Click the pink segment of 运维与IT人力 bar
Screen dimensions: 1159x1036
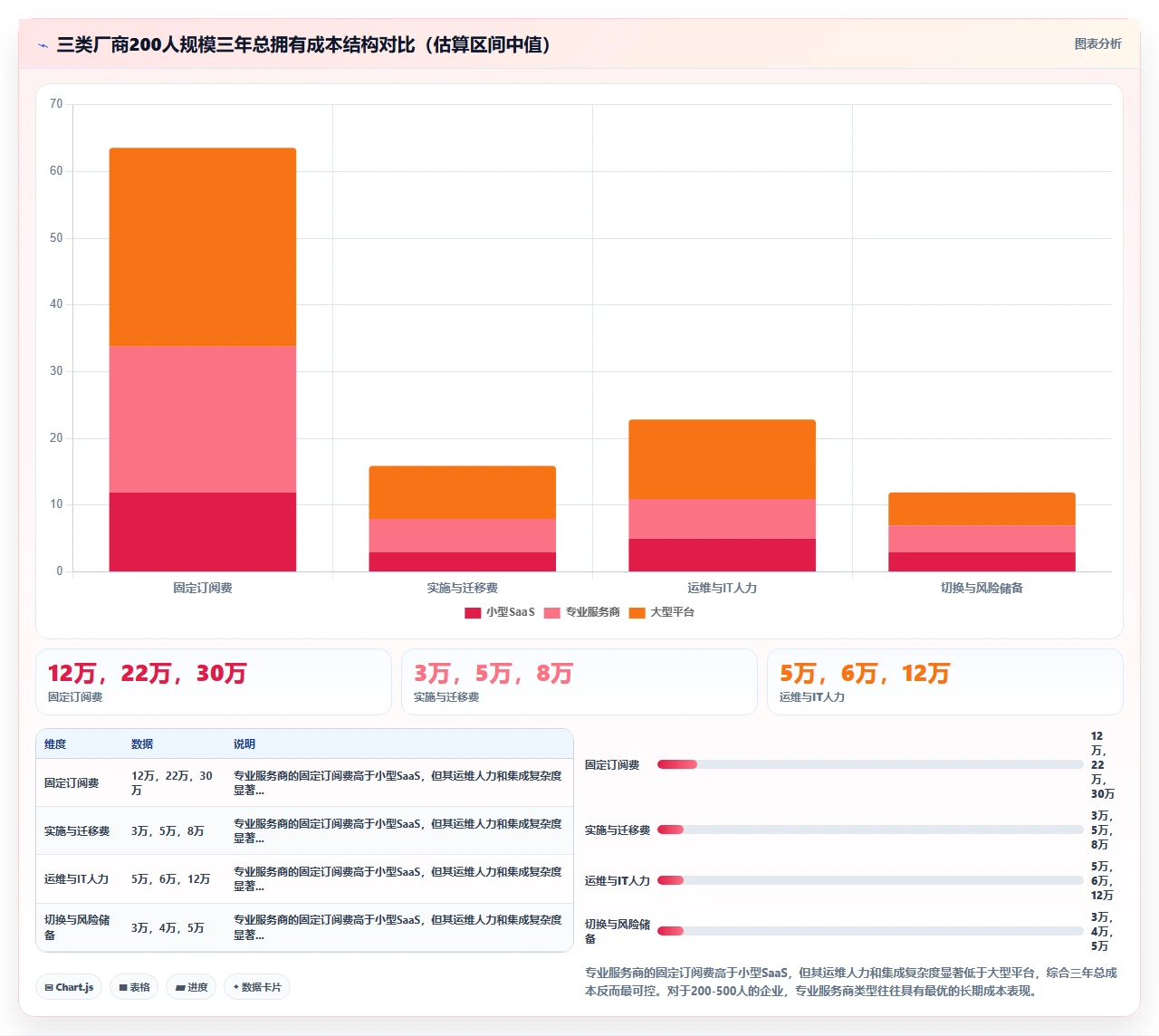(x=723, y=519)
